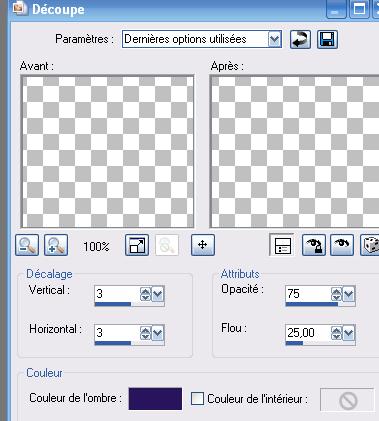Click the reset to default arrow icon
The image size is (379, 421).
coord(300,40)
